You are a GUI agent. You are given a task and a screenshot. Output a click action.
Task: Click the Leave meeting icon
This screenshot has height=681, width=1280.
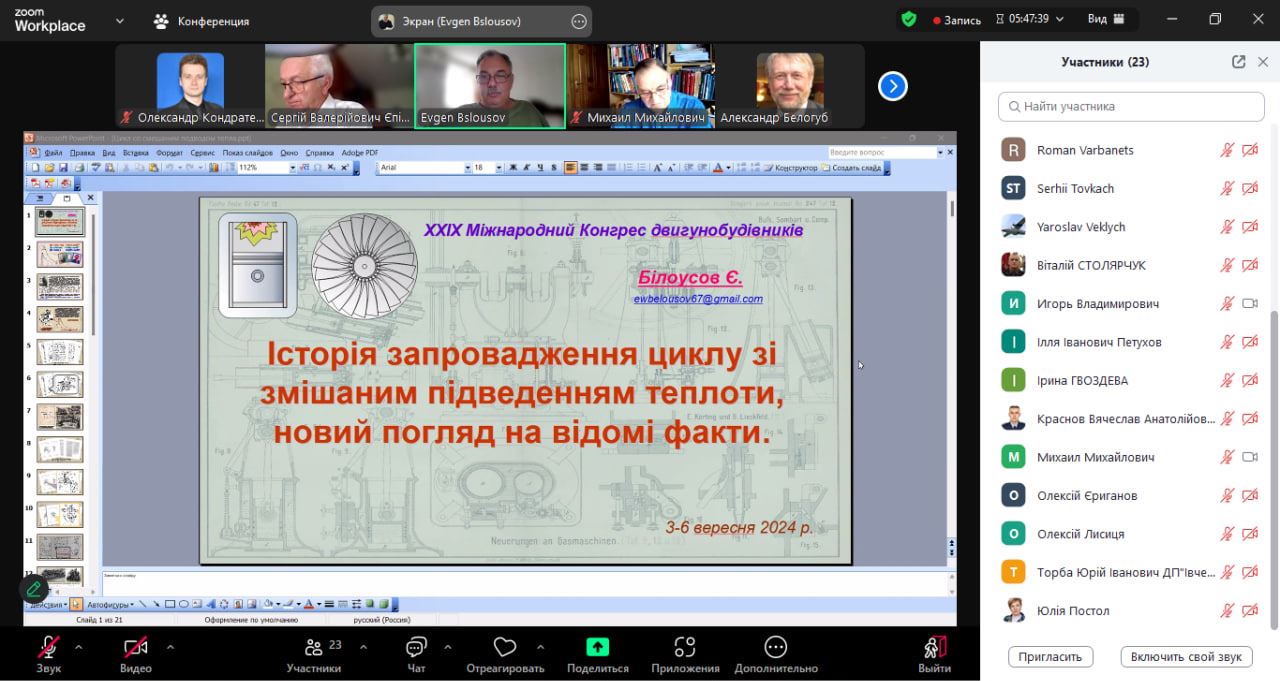935,647
